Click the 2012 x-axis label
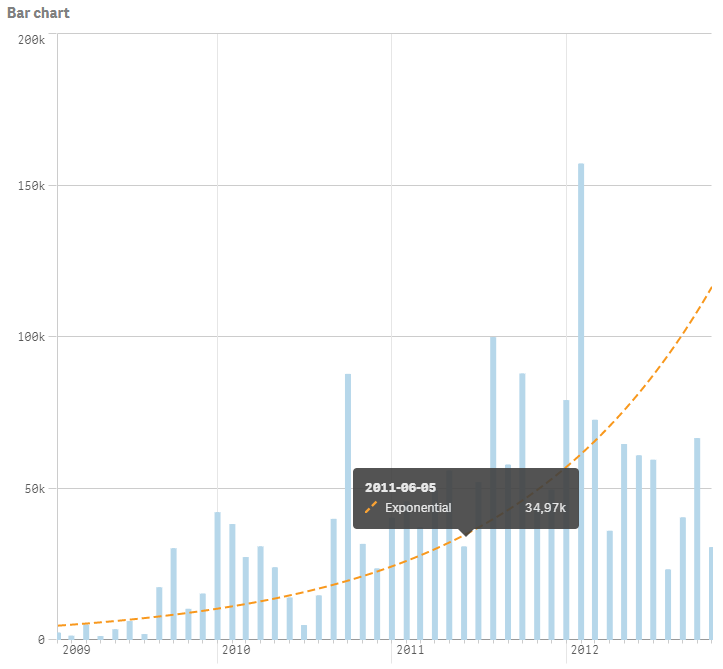 (x=585, y=650)
